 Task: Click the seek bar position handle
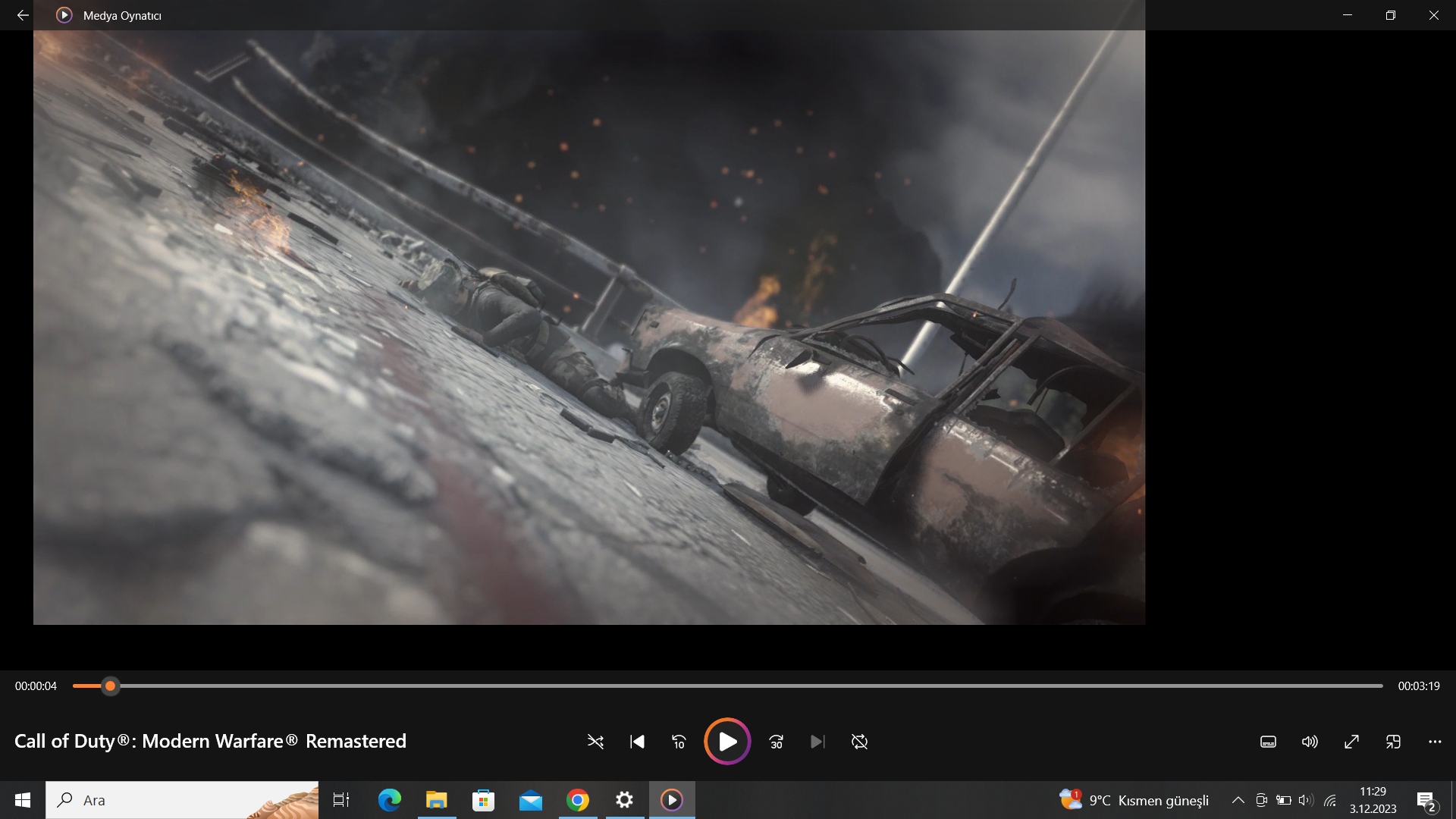(110, 686)
